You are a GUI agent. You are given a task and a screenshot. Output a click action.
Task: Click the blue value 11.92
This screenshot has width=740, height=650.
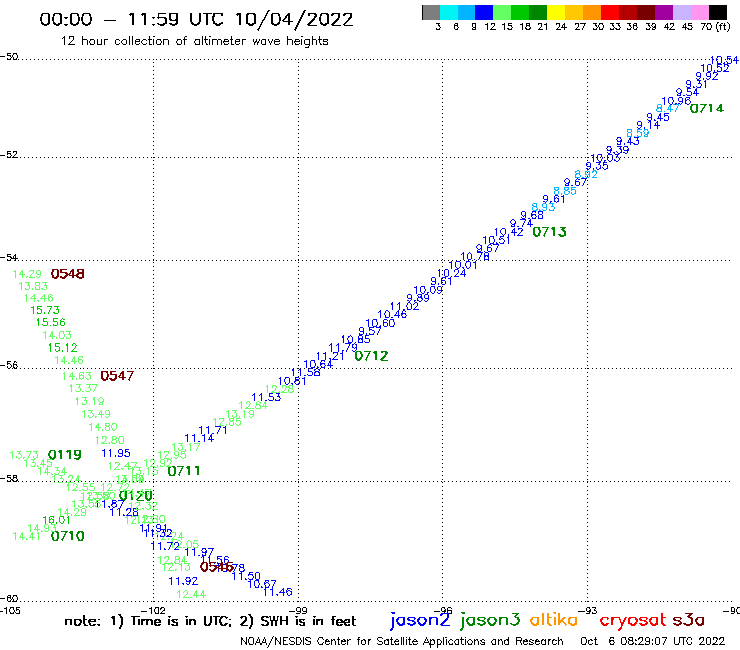pos(183,581)
